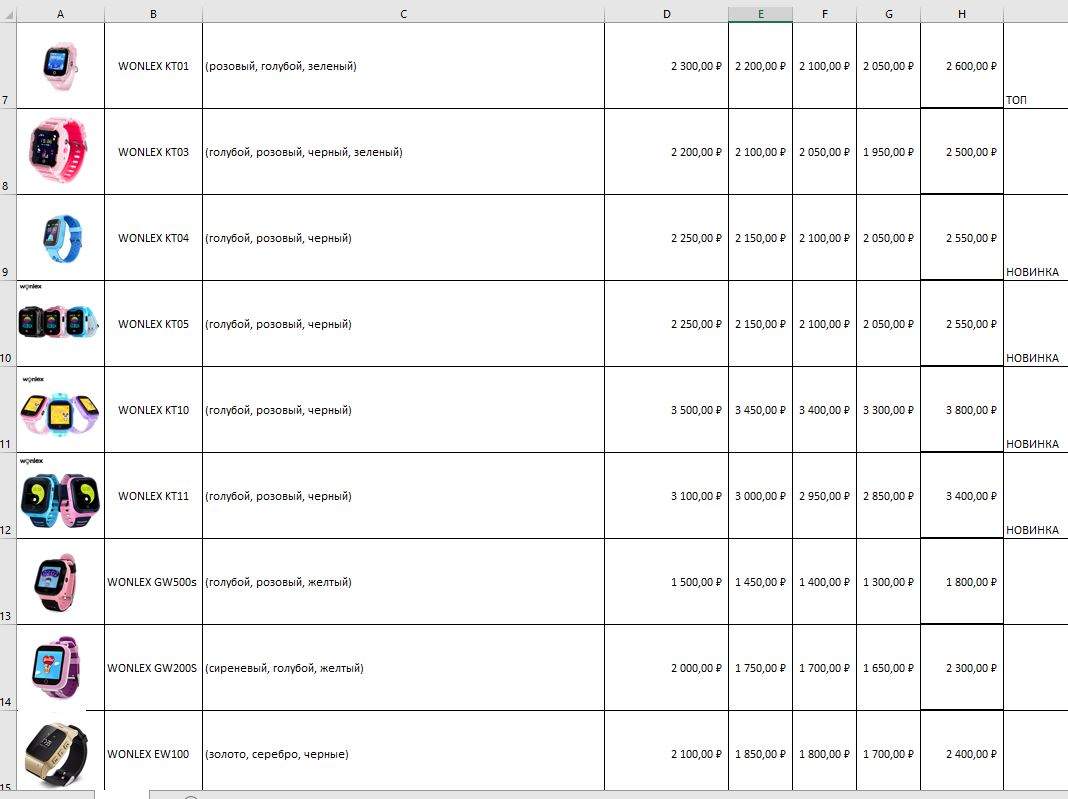
Task: Click the WONLEX KT03 watch image
Action: click(59, 151)
